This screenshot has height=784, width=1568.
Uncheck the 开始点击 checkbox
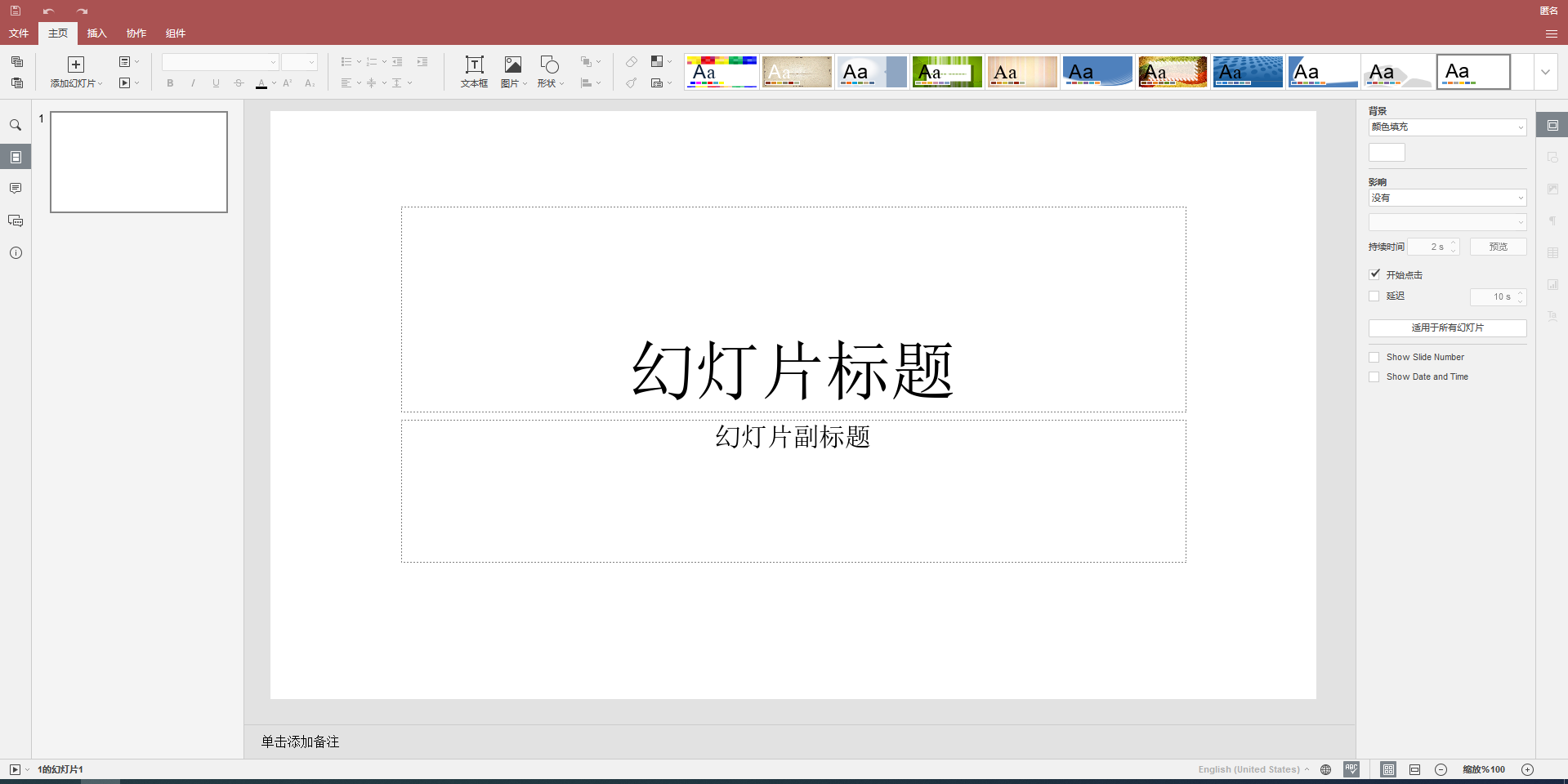pos(1374,274)
